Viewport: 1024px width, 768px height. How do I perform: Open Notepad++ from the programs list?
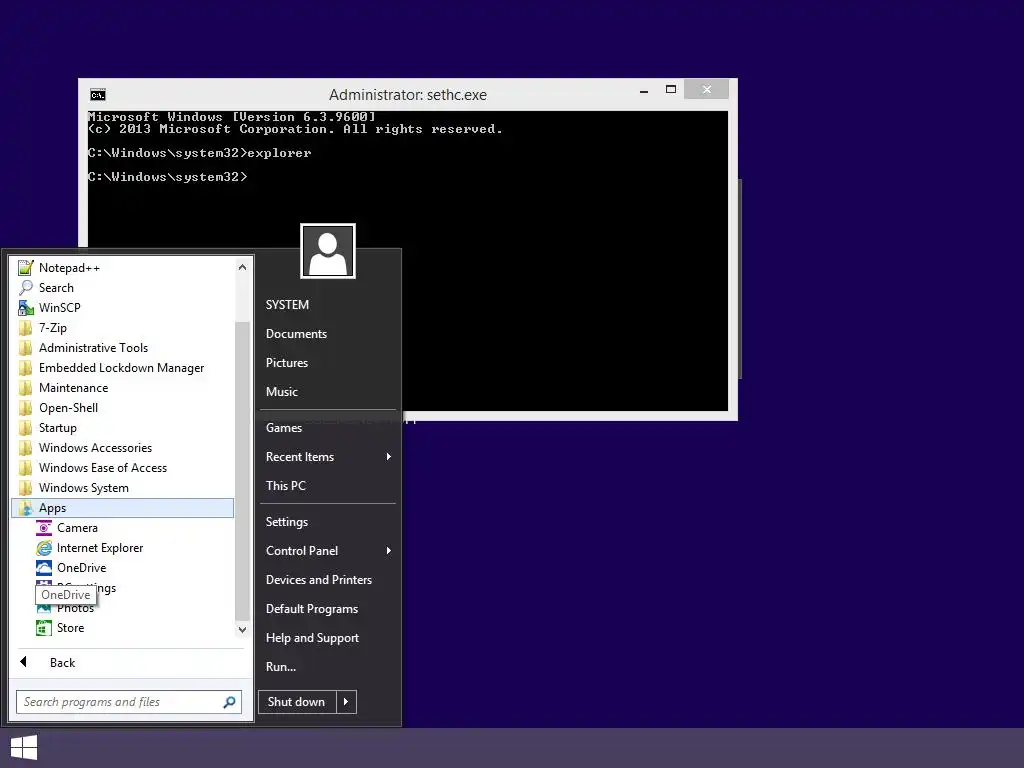click(123, 268)
